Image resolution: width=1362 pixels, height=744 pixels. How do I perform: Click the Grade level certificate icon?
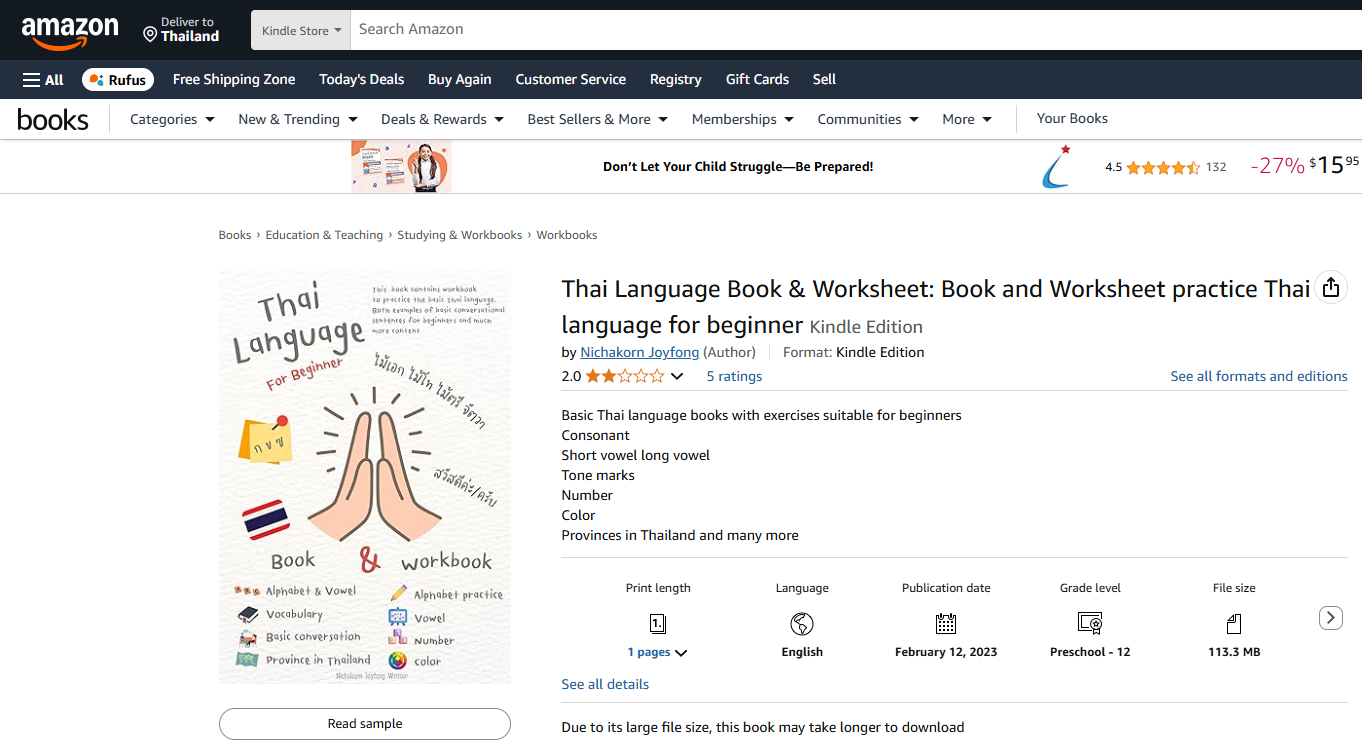tap(1090, 624)
